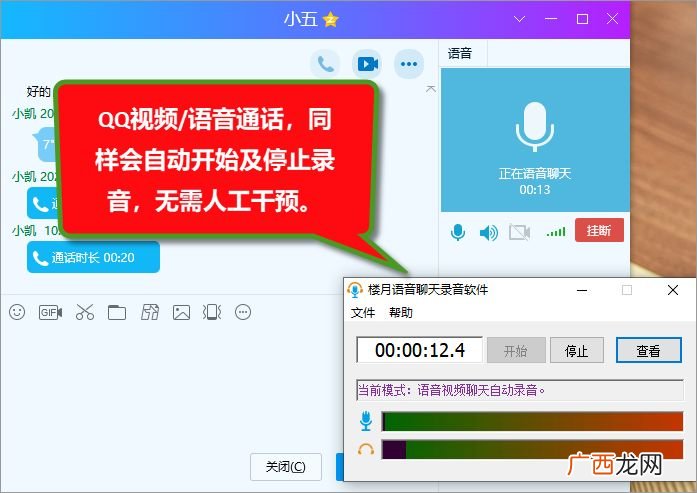Close the 楼月语音聊天录音软件 window

click(673, 290)
